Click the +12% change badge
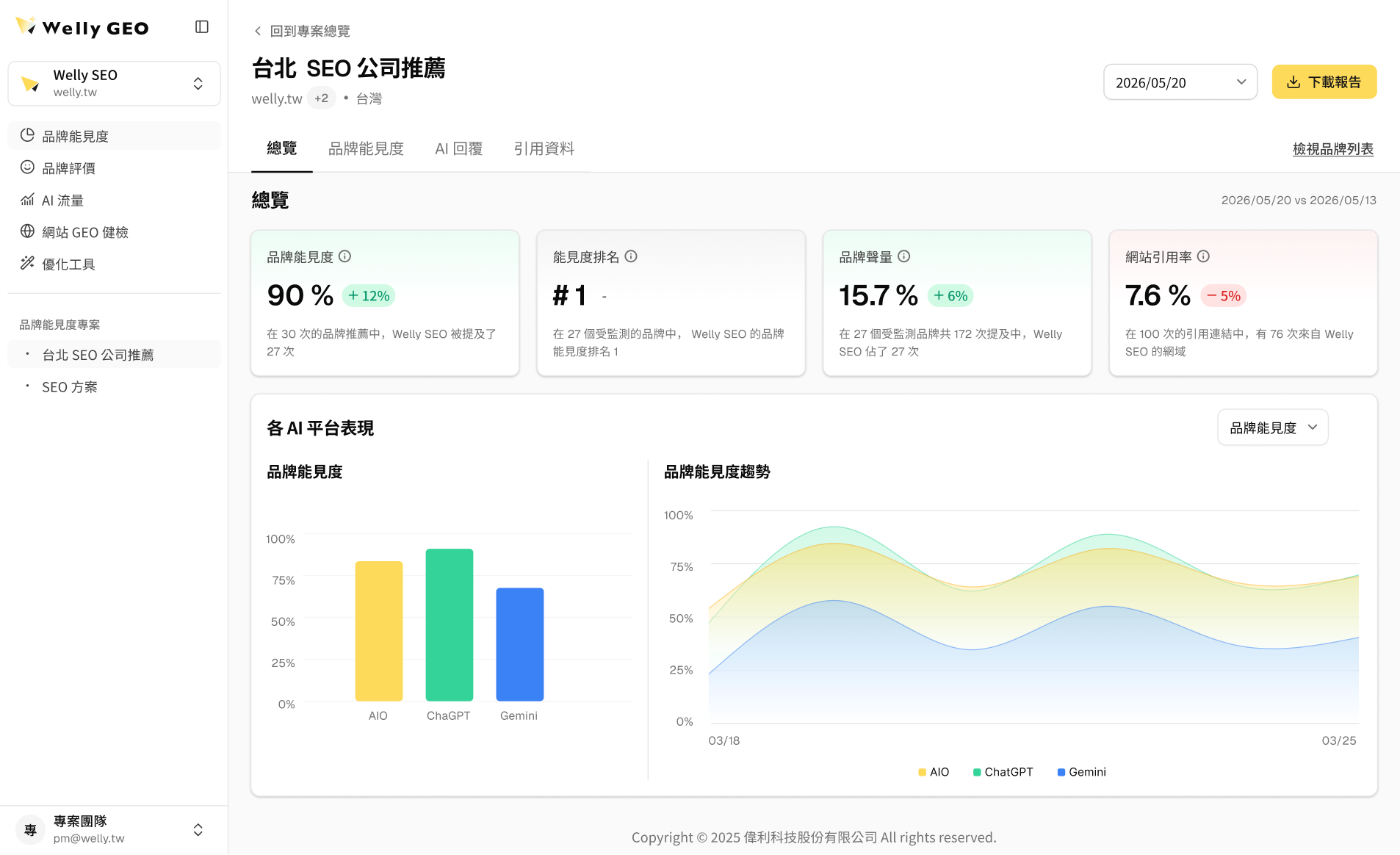This screenshot has height=855, width=1400. click(369, 295)
